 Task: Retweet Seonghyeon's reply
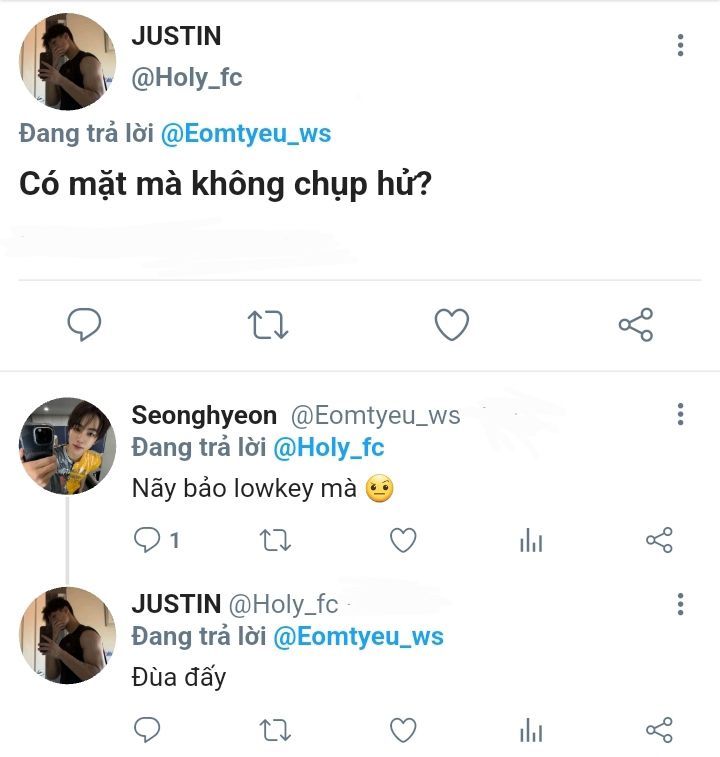(275, 541)
